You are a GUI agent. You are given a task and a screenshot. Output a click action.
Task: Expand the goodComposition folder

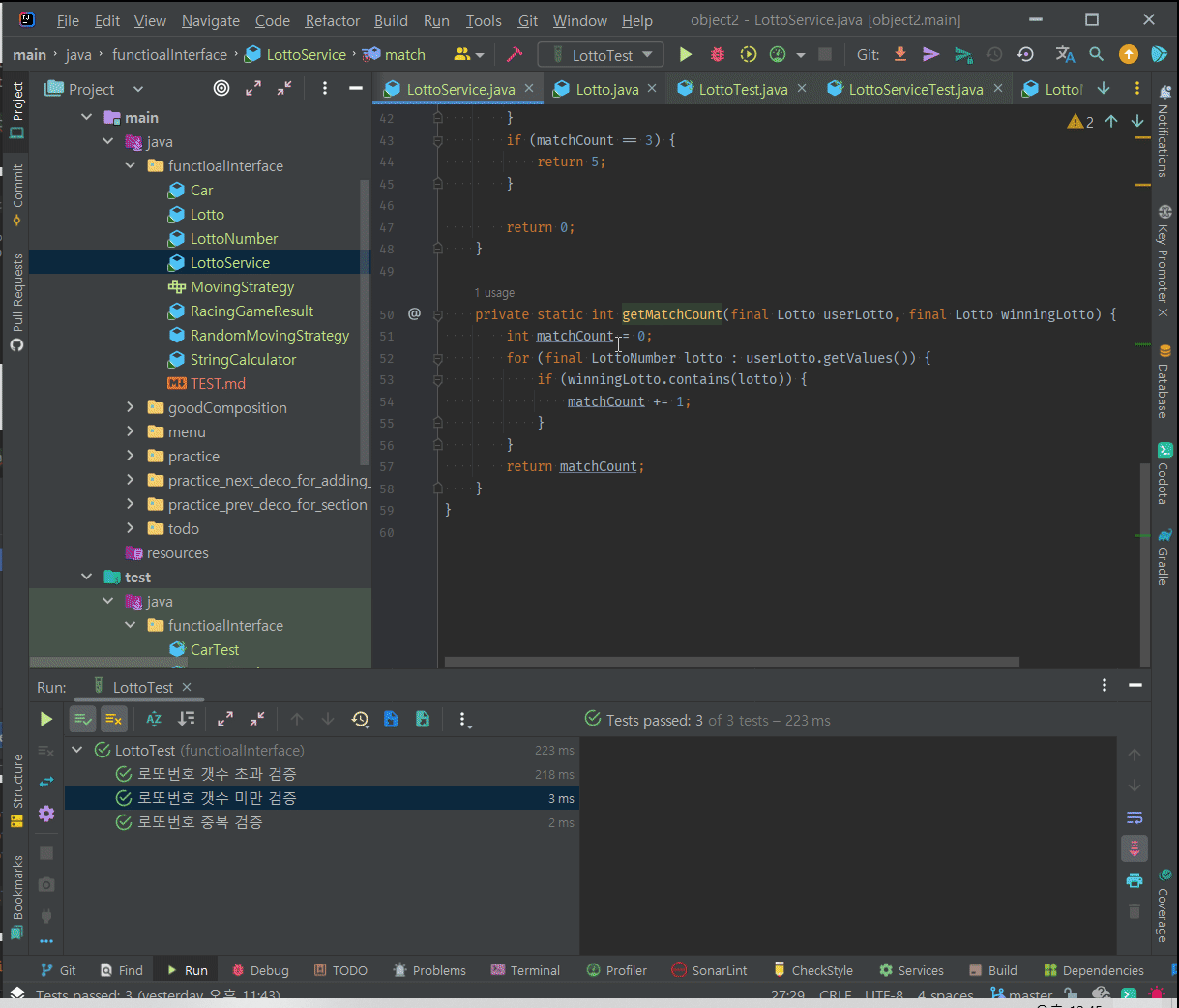pos(131,407)
